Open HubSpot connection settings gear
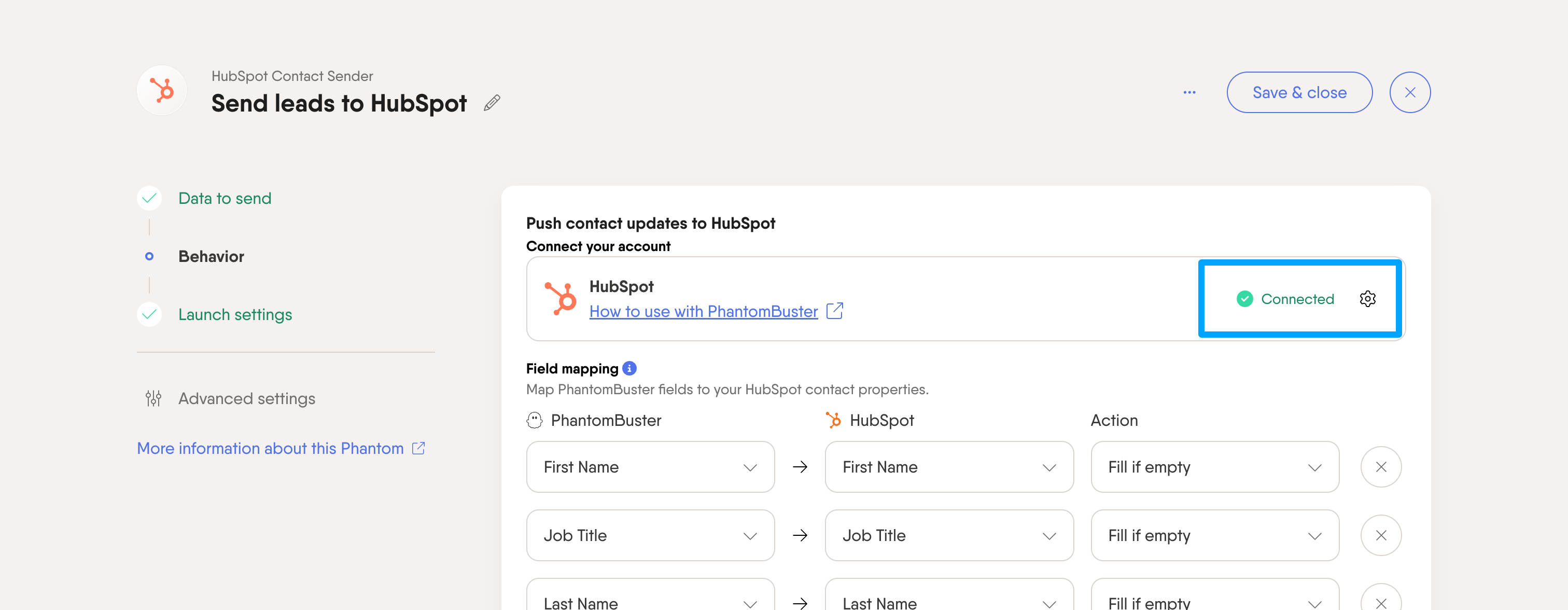 1367,299
